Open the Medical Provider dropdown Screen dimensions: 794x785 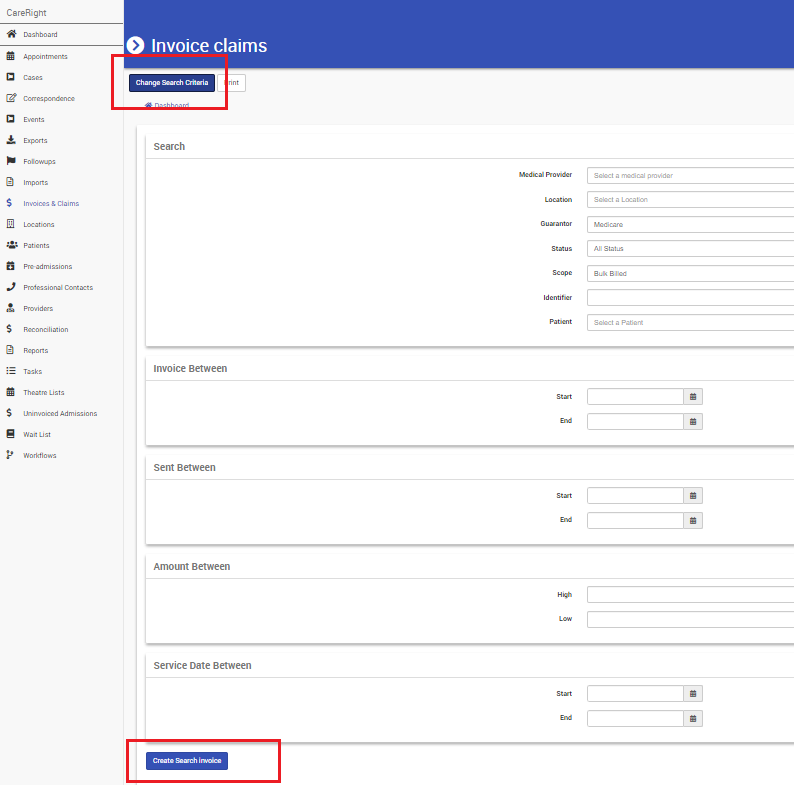(690, 175)
